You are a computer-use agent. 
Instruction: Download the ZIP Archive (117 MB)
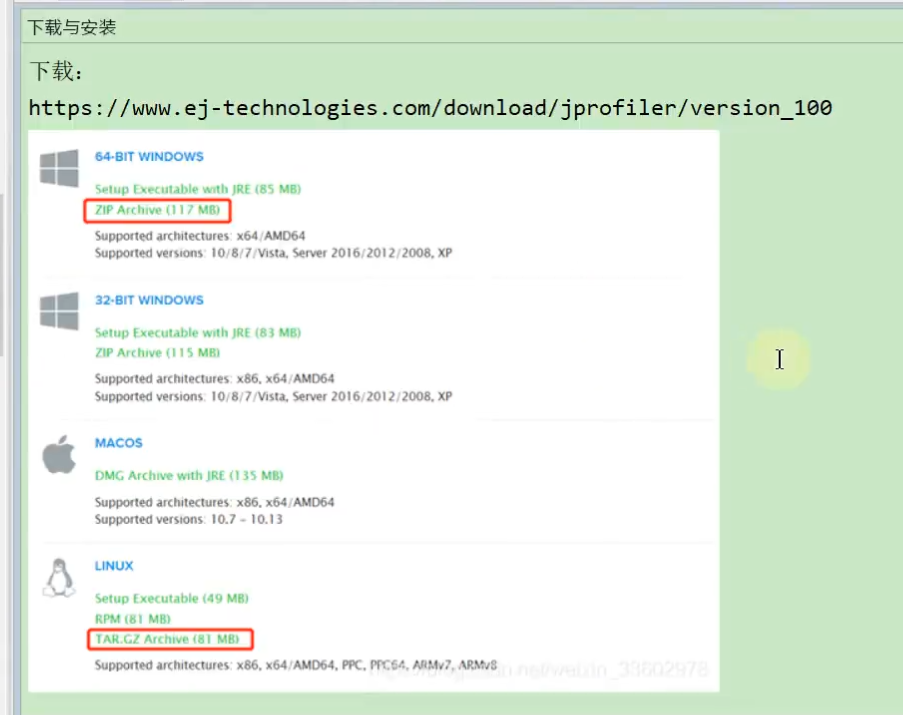coord(157,210)
